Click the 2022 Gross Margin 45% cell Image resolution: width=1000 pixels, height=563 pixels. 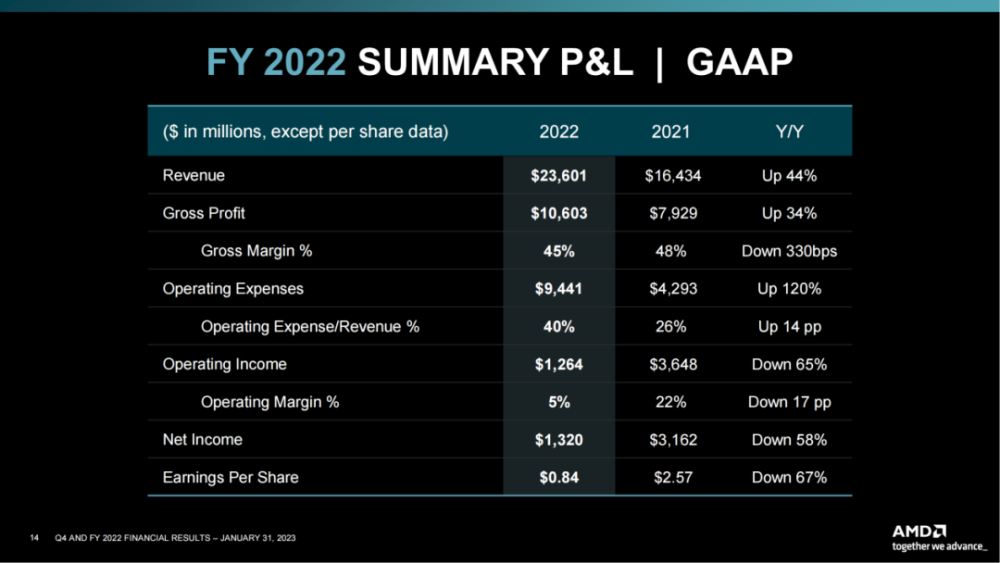coord(559,251)
